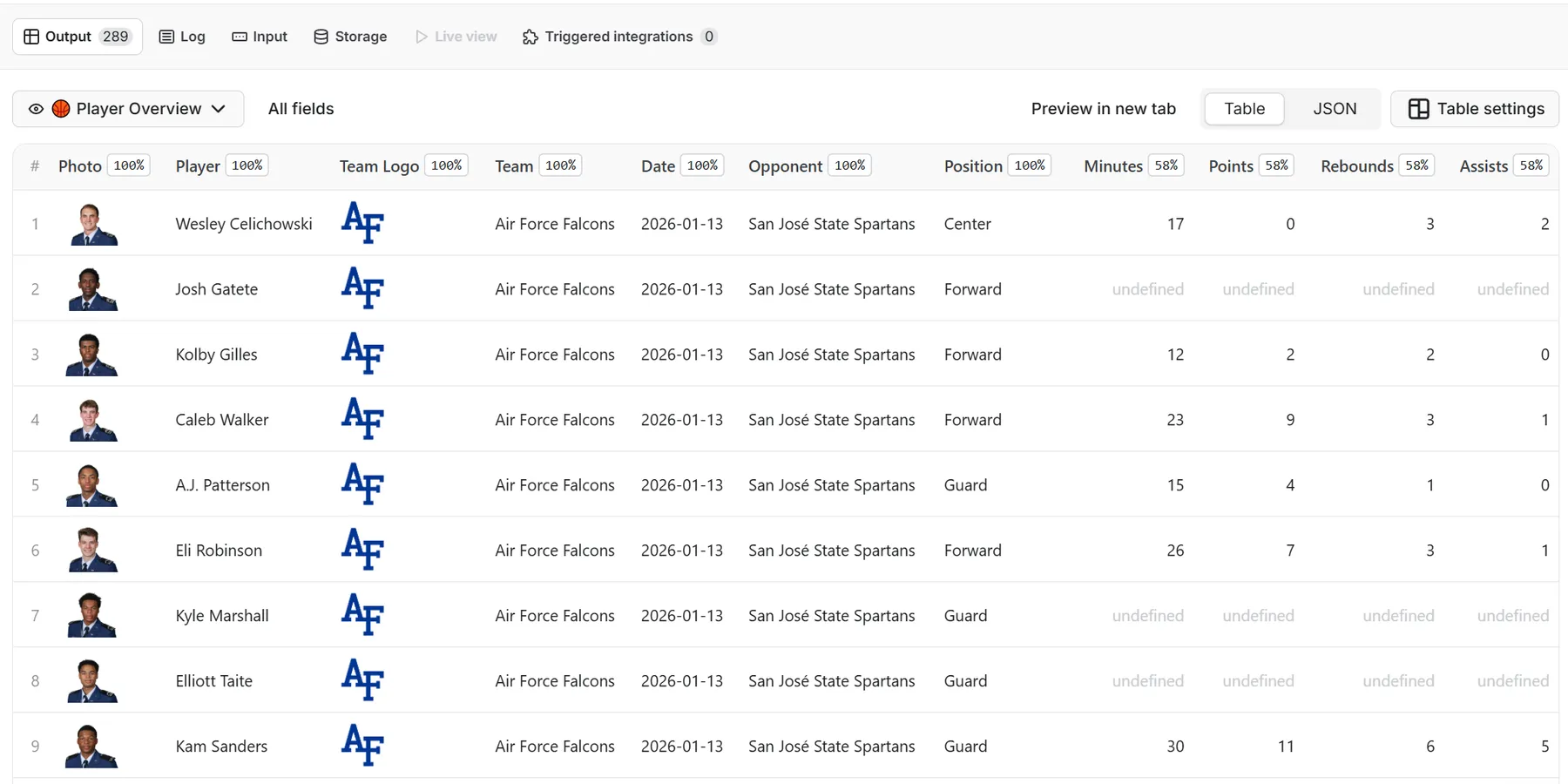
Task: Click Wesley Celichowski's player photo
Action: click(93, 223)
